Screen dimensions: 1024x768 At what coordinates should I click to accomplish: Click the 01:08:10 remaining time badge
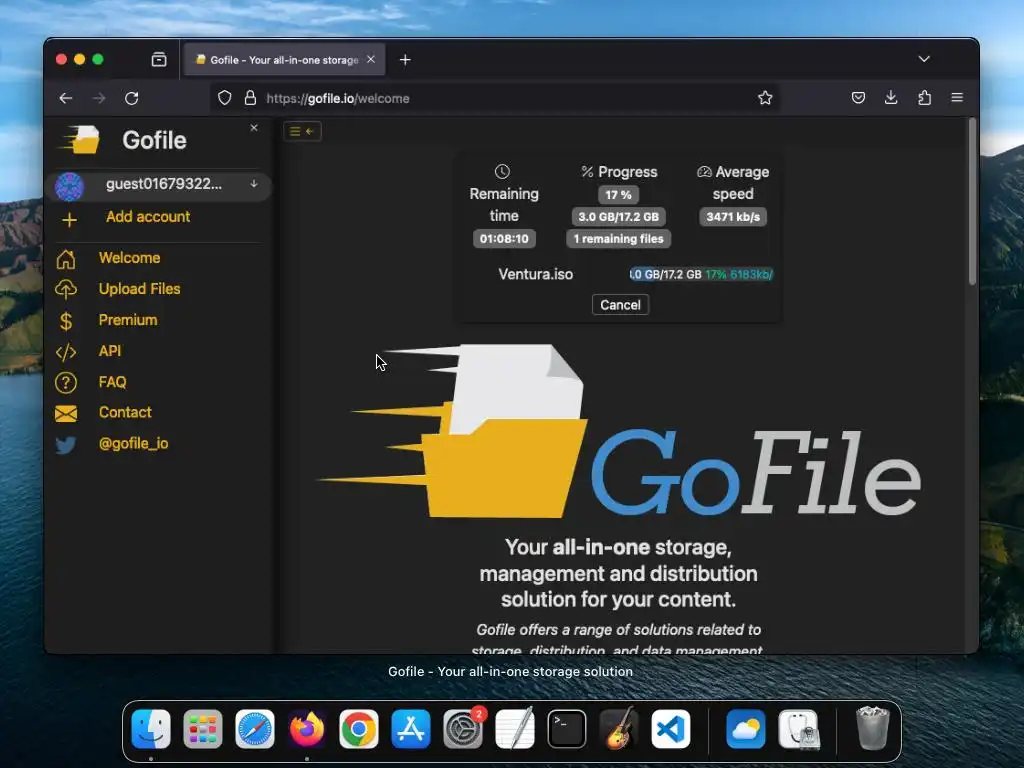coord(504,238)
